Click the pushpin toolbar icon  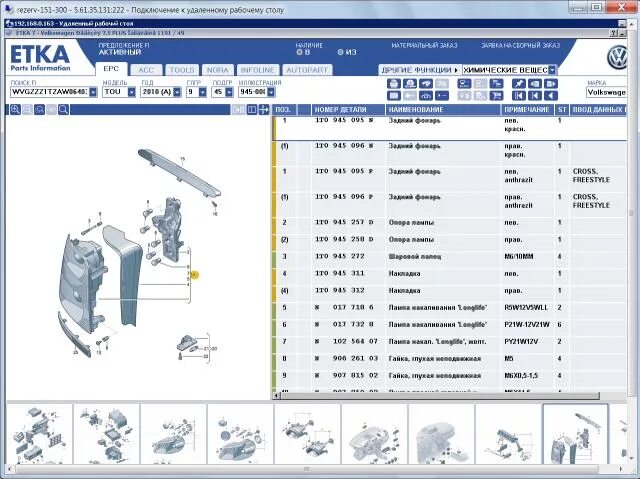[519, 84]
